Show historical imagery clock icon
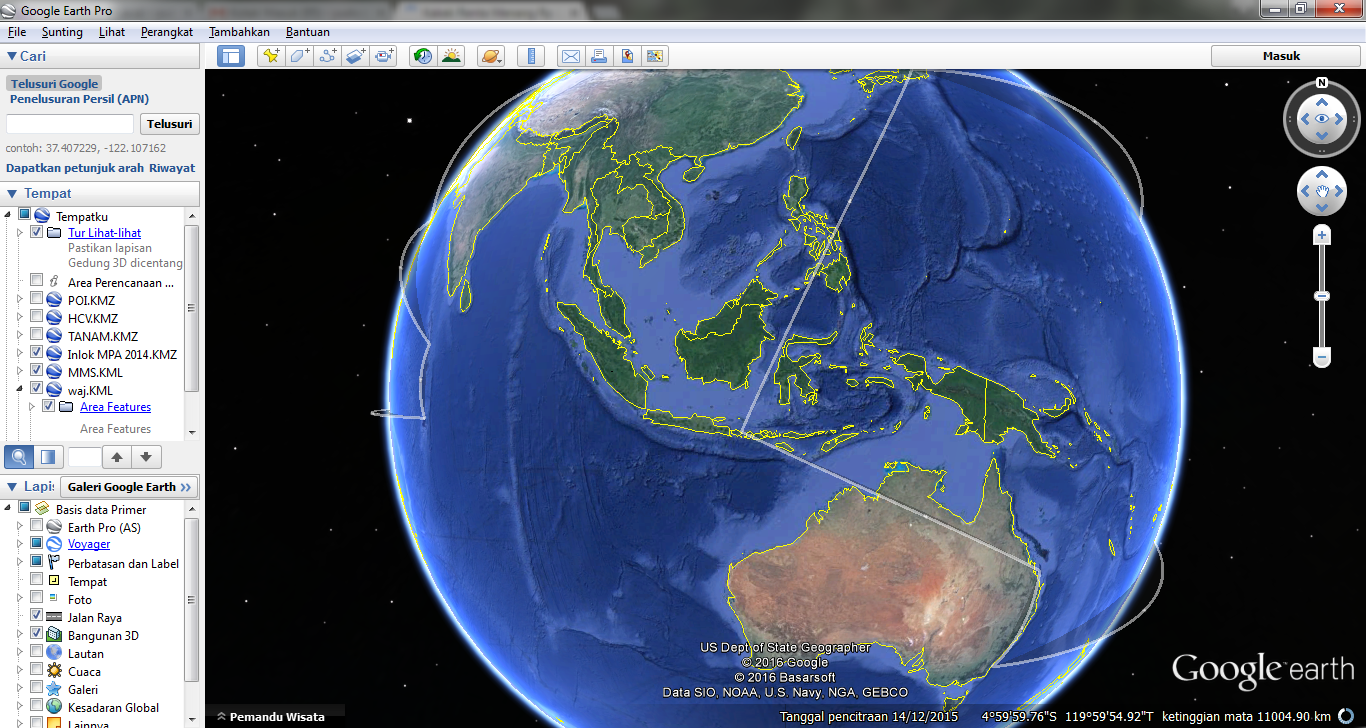This screenshot has width=1366, height=728. [423, 56]
